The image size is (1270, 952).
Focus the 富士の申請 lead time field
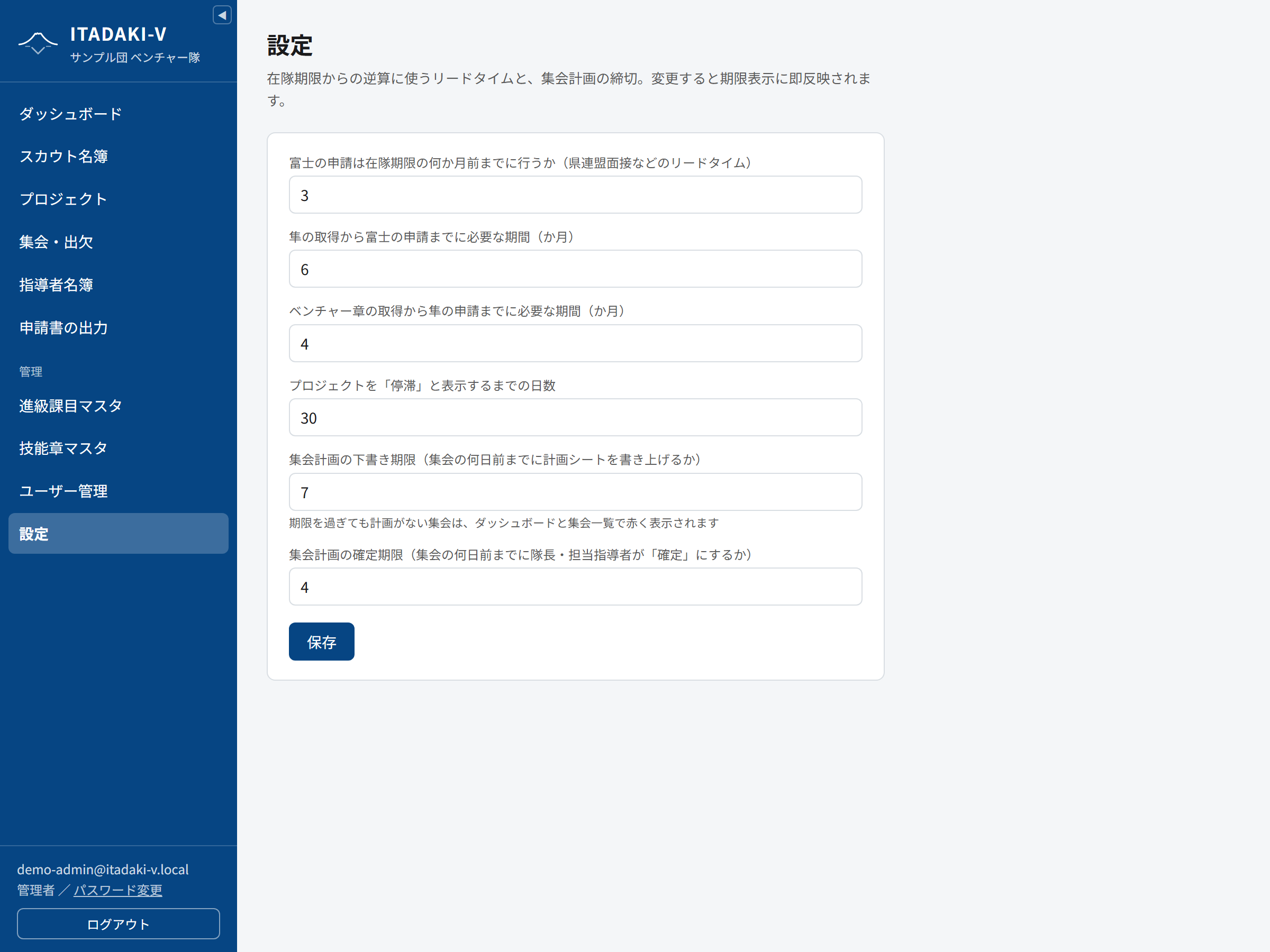[575, 195]
